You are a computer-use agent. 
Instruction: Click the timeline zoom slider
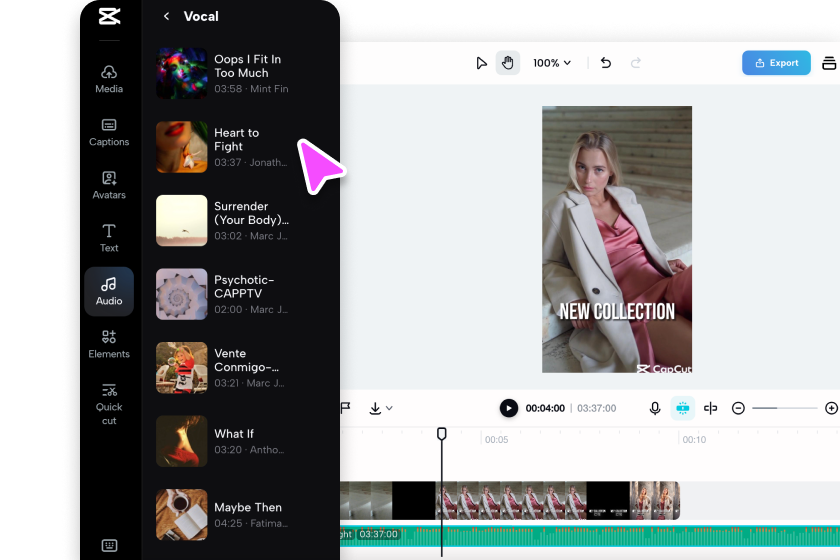784,408
